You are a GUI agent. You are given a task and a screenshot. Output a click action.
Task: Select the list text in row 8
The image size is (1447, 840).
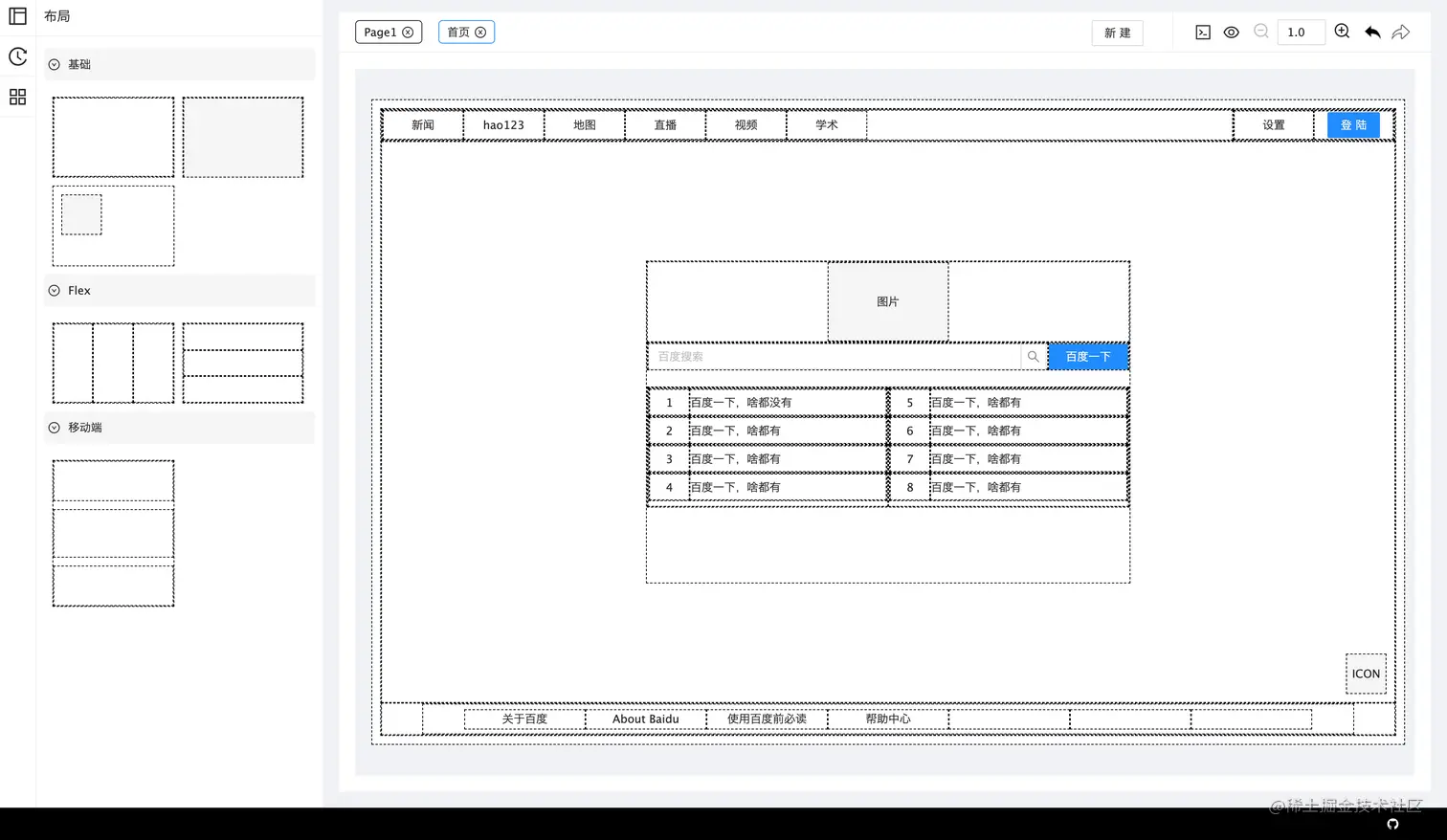pyautogui.click(x=976, y=488)
